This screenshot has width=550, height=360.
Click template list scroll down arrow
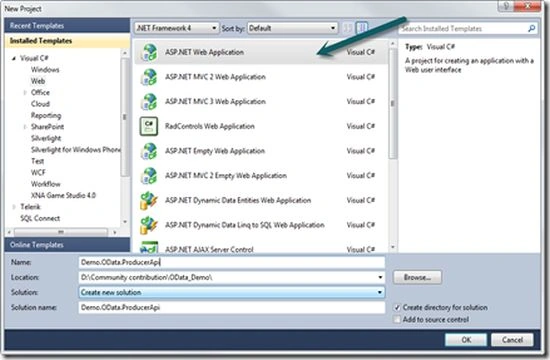393,247
